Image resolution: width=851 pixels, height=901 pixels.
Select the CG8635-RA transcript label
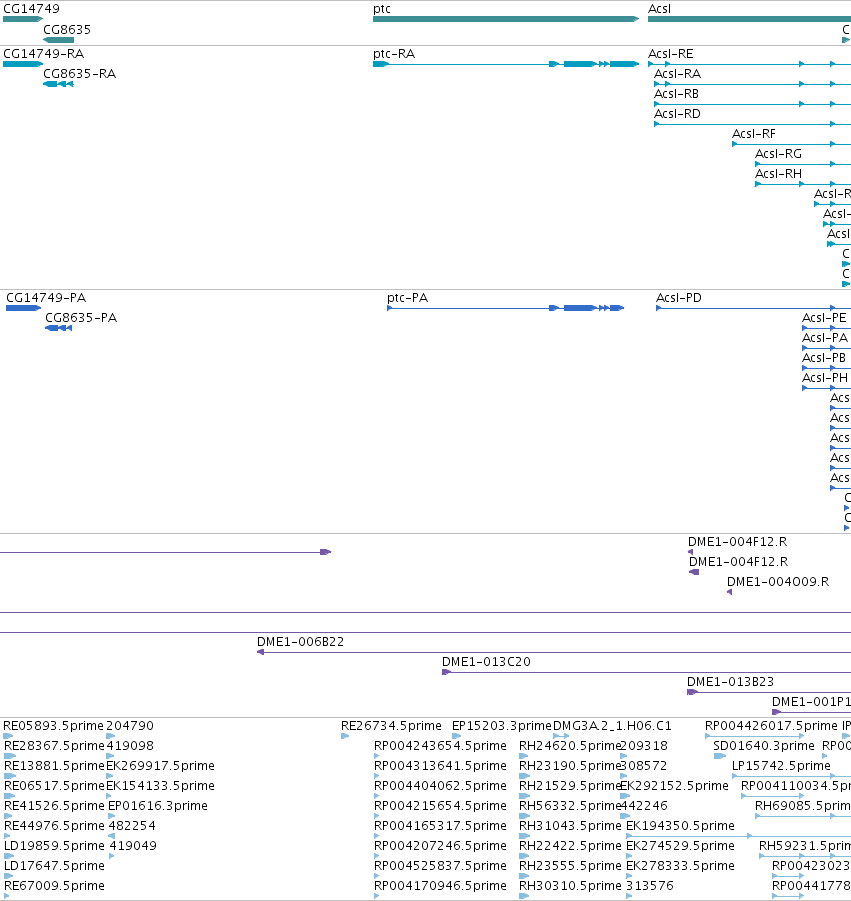[x=79, y=74]
